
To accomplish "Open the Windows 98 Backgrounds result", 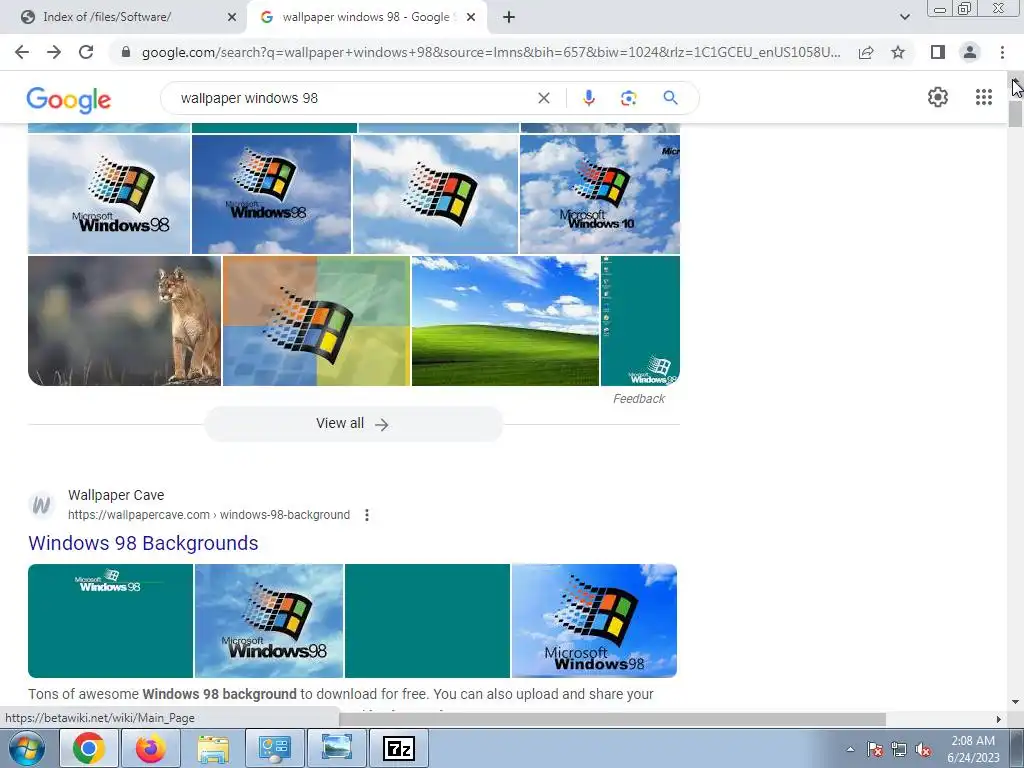I will [x=143, y=543].
